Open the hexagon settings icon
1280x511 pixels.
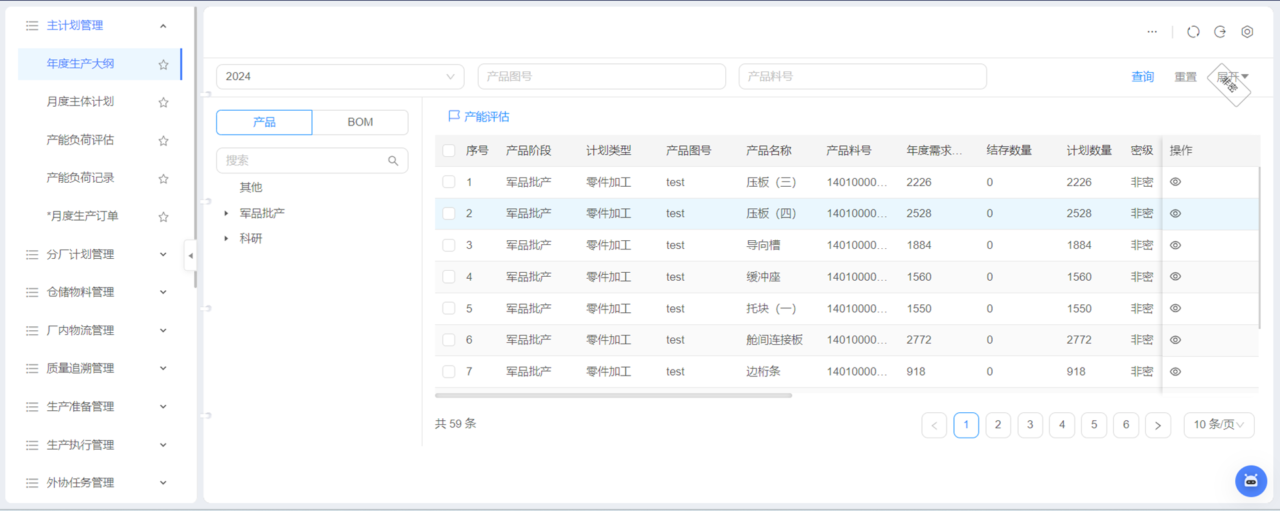click(x=1247, y=32)
